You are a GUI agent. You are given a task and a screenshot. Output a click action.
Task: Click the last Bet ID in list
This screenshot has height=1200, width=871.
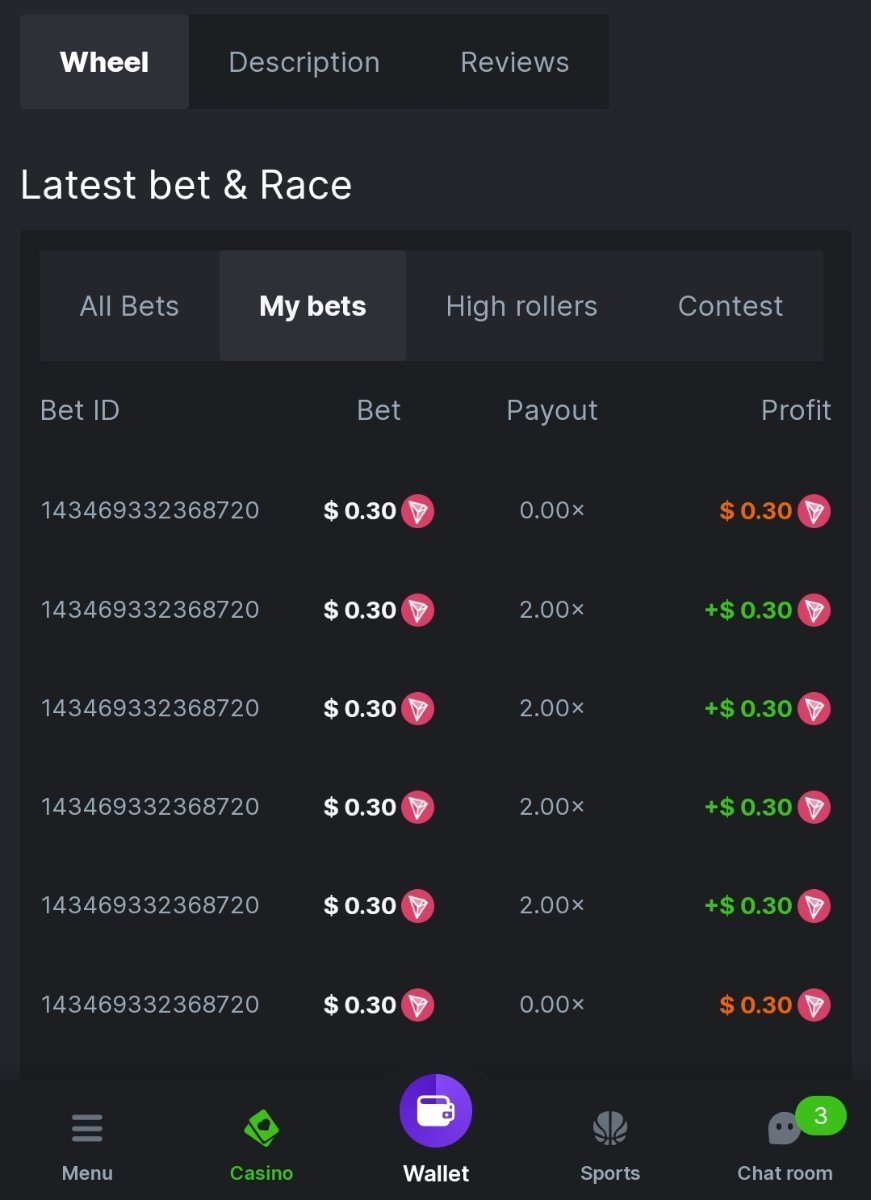click(150, 1005)
